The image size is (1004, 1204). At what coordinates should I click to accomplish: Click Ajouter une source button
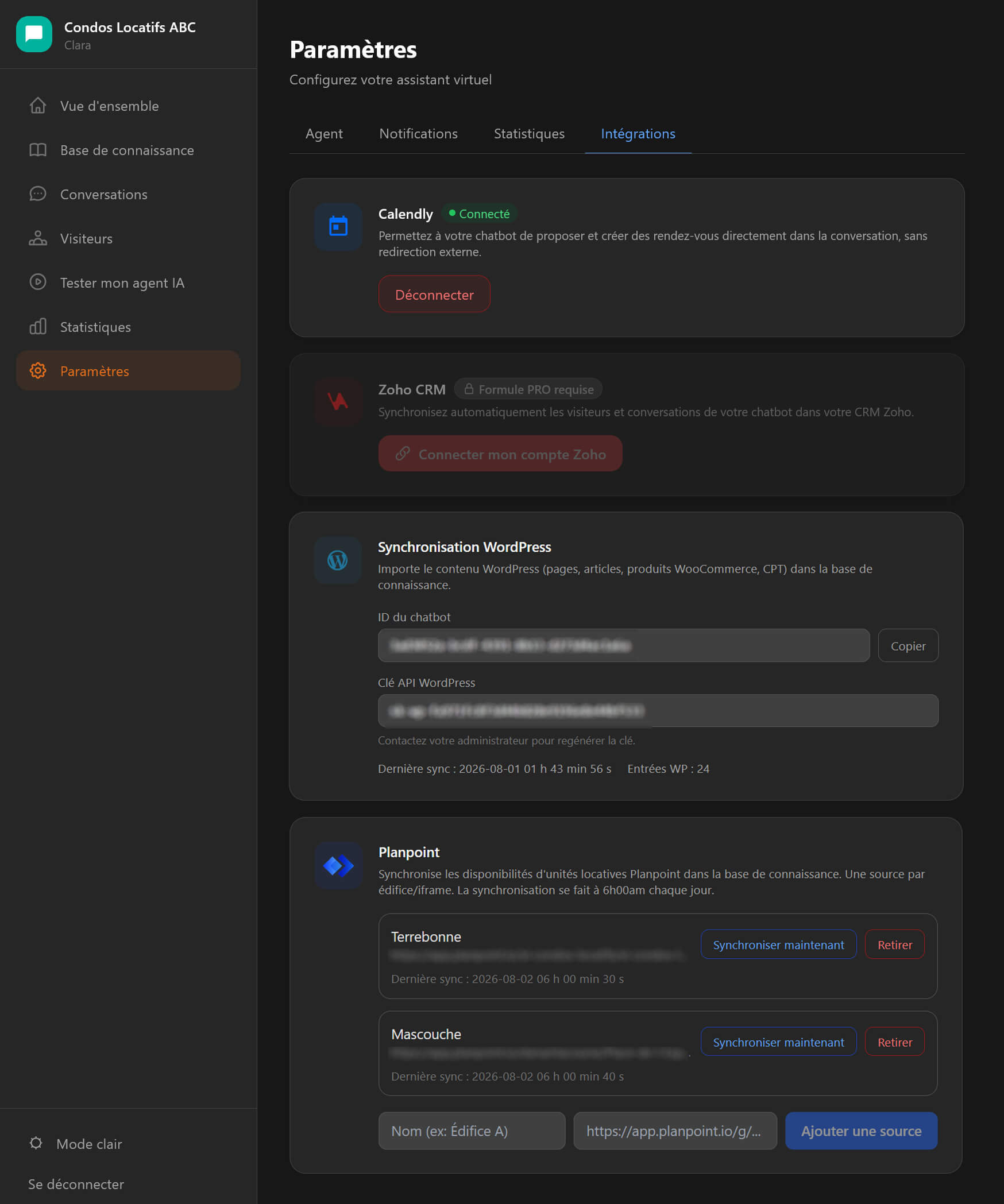coord(861,1131)
